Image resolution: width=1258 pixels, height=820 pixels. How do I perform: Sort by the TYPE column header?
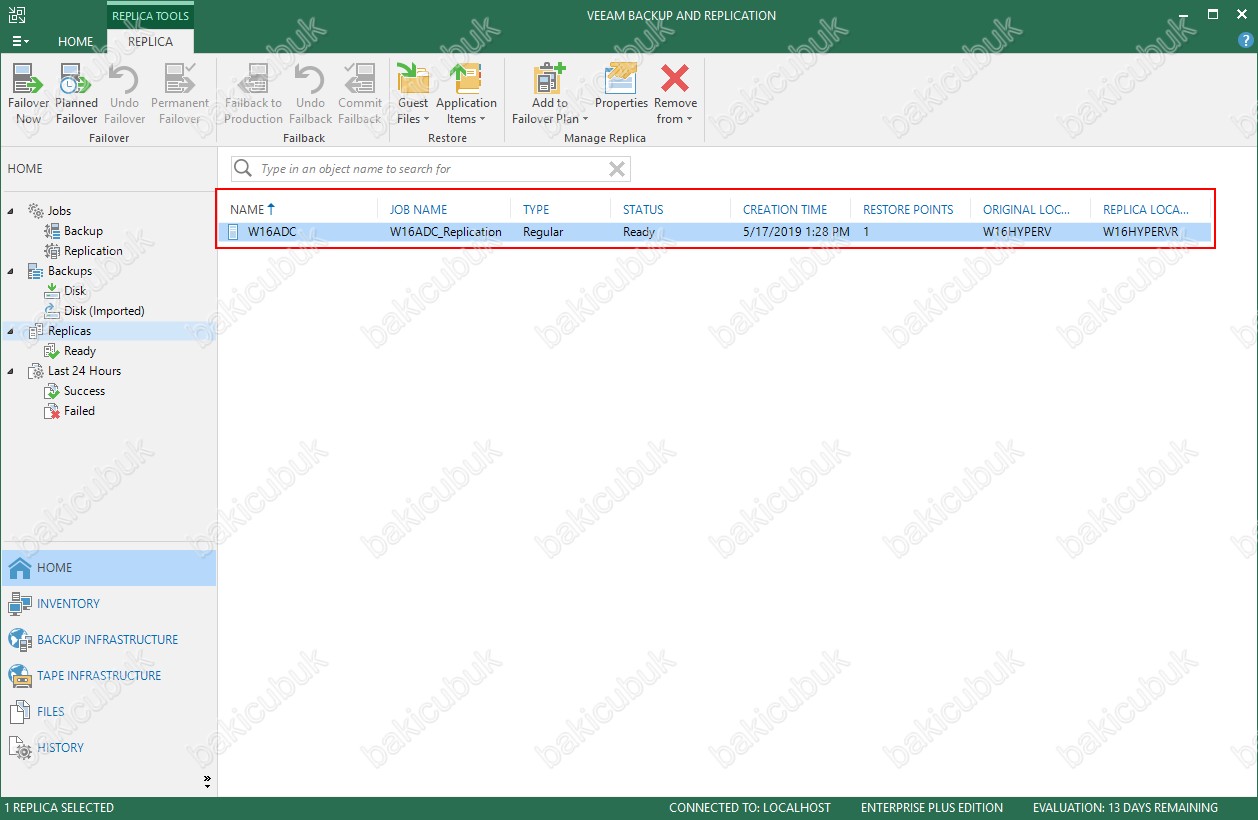pos(536,209)
